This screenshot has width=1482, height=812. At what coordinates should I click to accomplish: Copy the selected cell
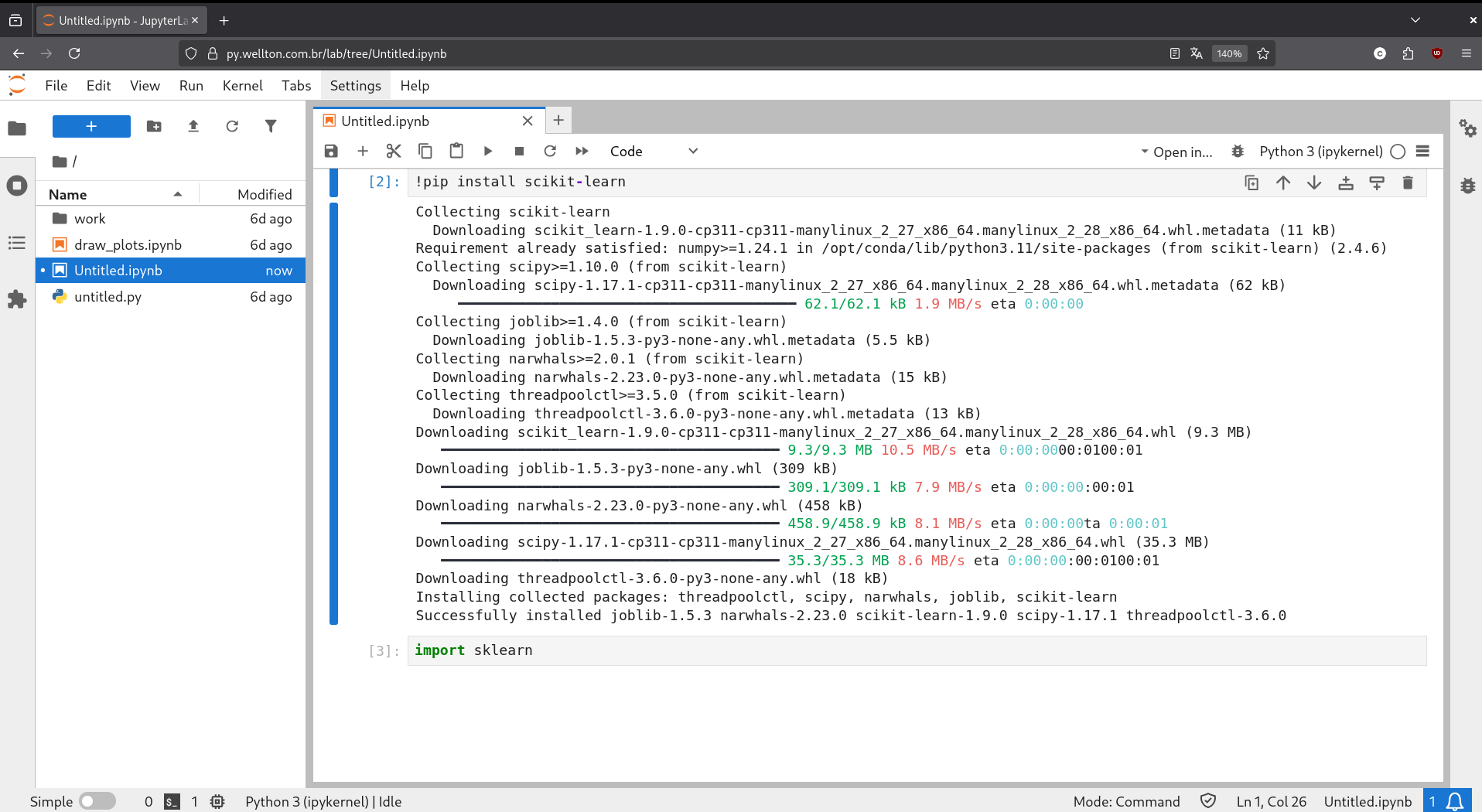[x=425, y=151]
